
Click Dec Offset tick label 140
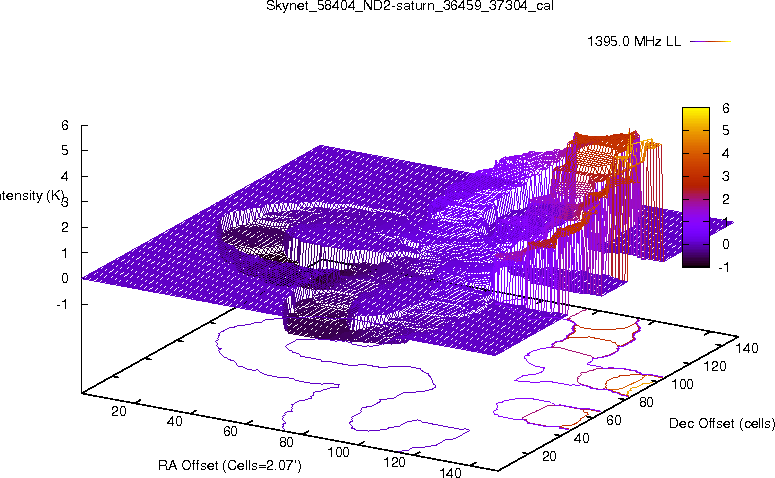tap(747, 348)
